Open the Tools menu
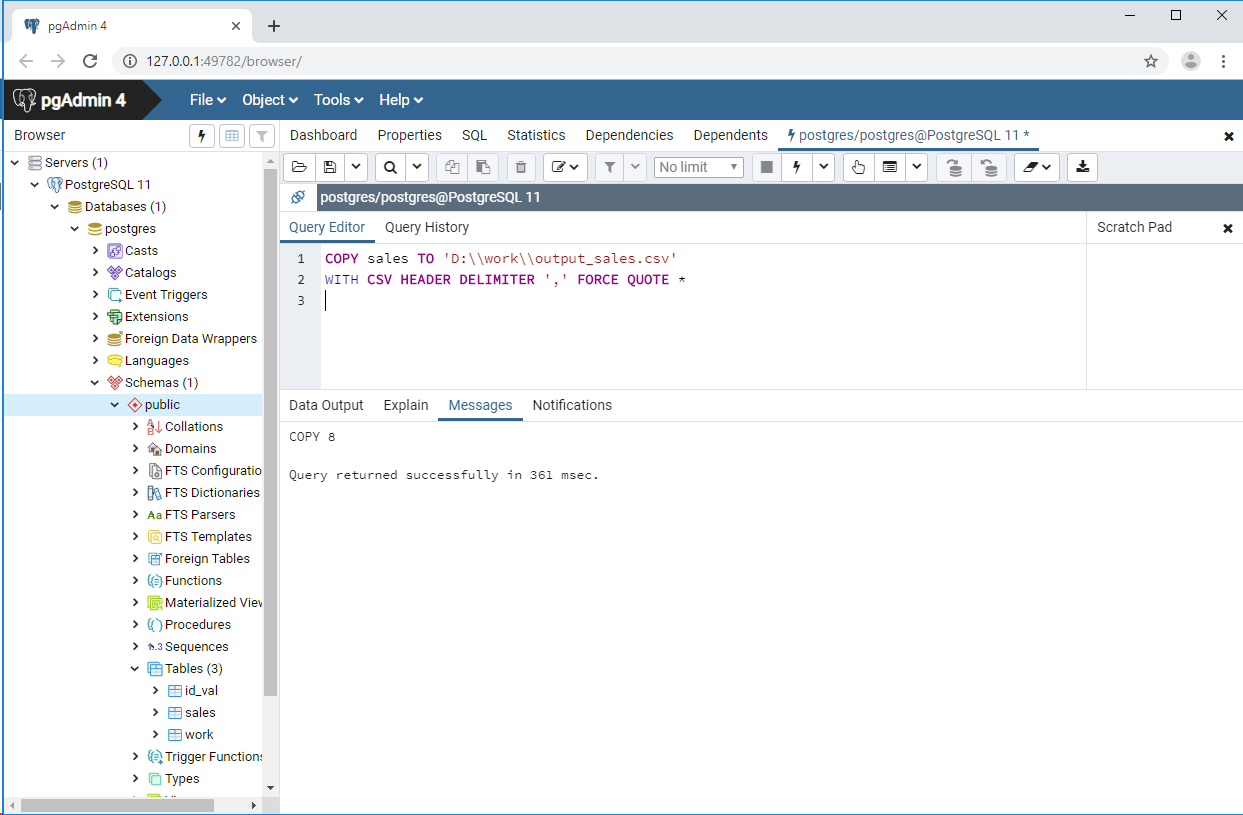 [x=338, y=100]
